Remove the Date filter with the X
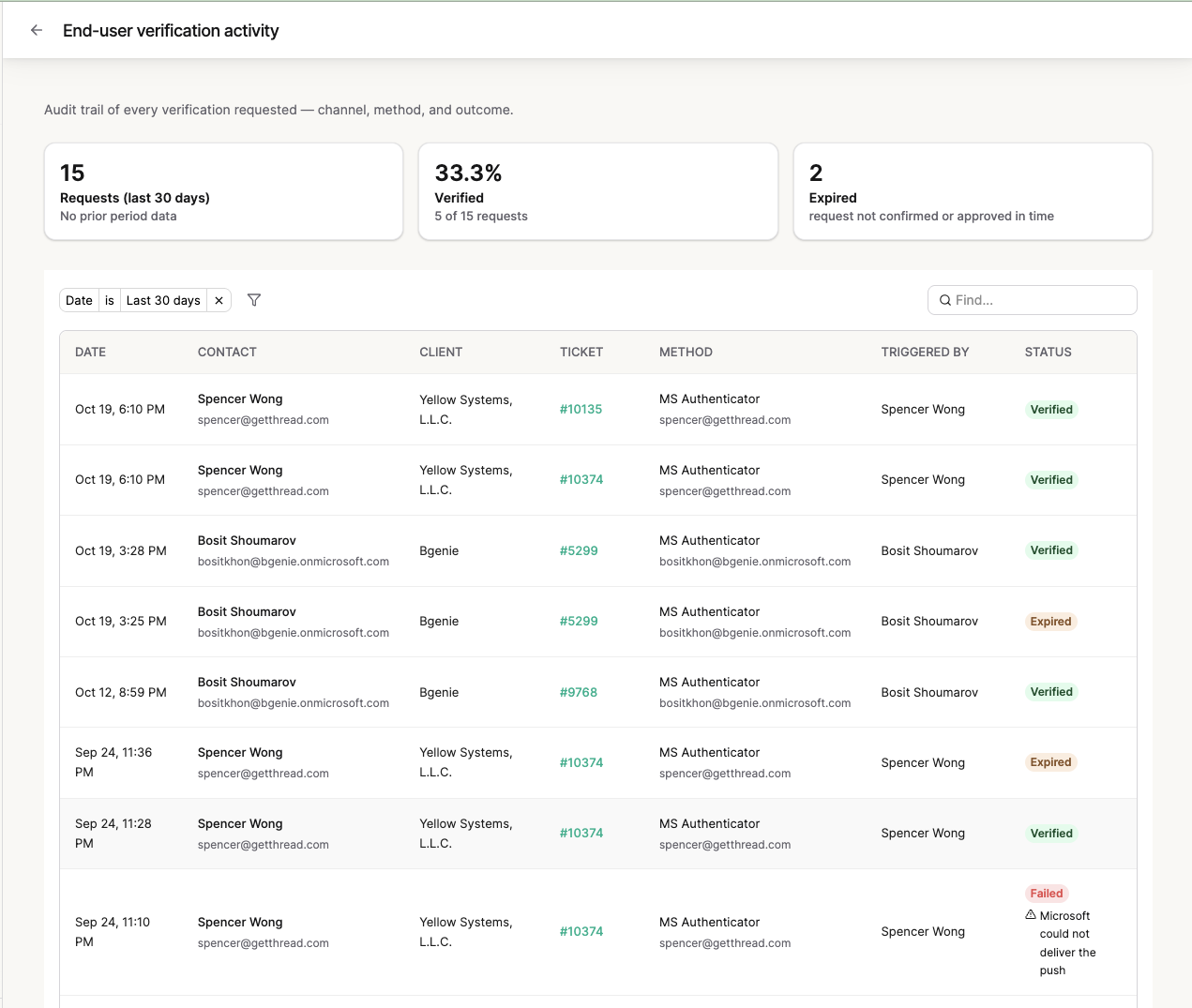The width and height of the screenshot is (1192, 1008). [219, 300]
